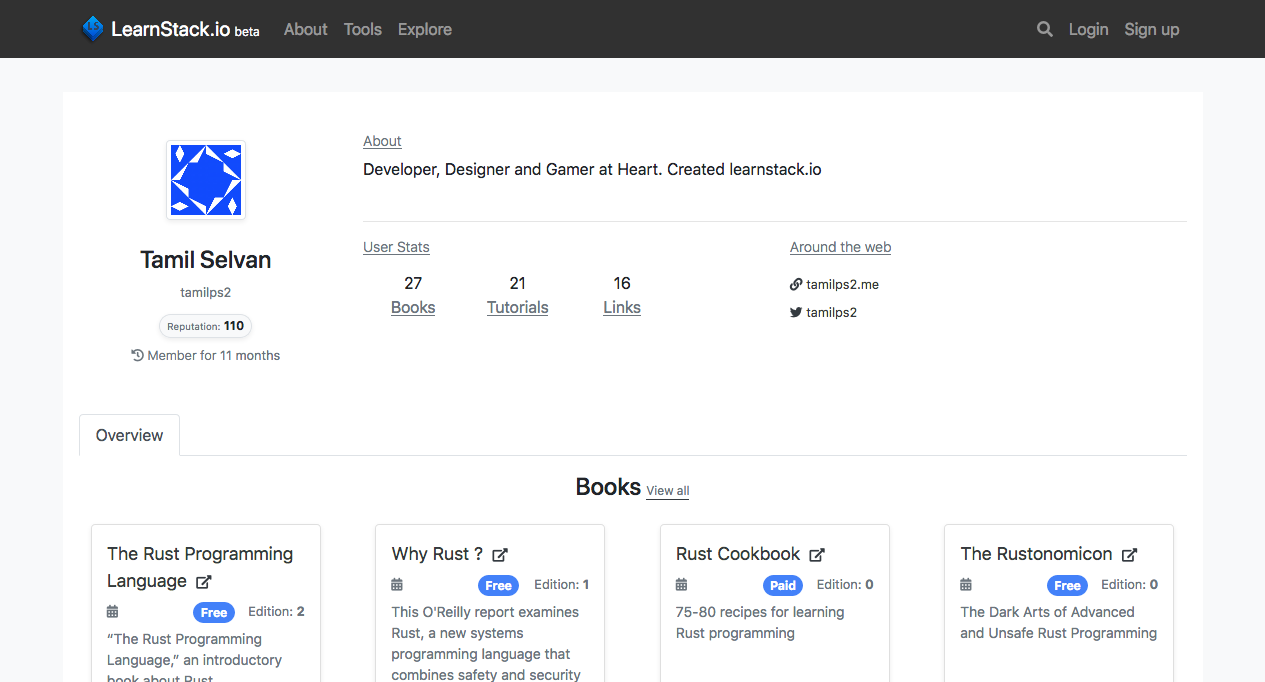Click View all next to Books heading
The image size is (1265, 682).
coord(667,491)
